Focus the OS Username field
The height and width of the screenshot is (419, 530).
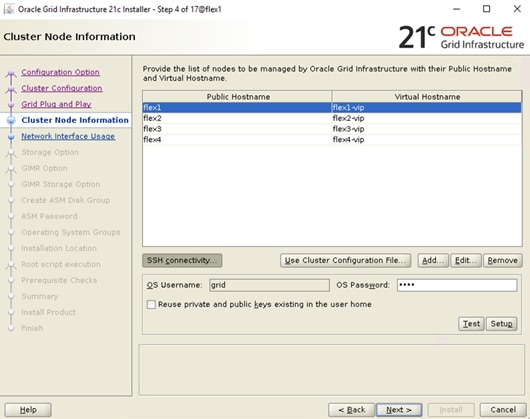(269, 285)
